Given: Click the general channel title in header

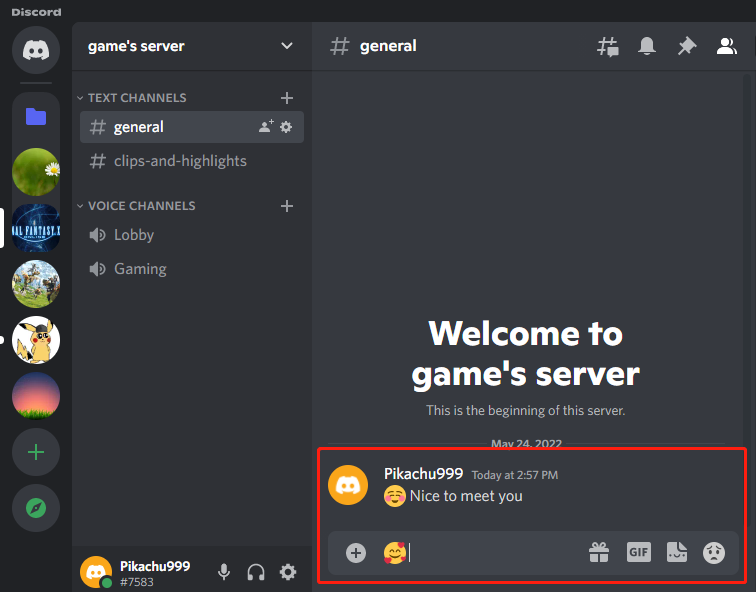Looking at the screenshot, I should (388, 46).
